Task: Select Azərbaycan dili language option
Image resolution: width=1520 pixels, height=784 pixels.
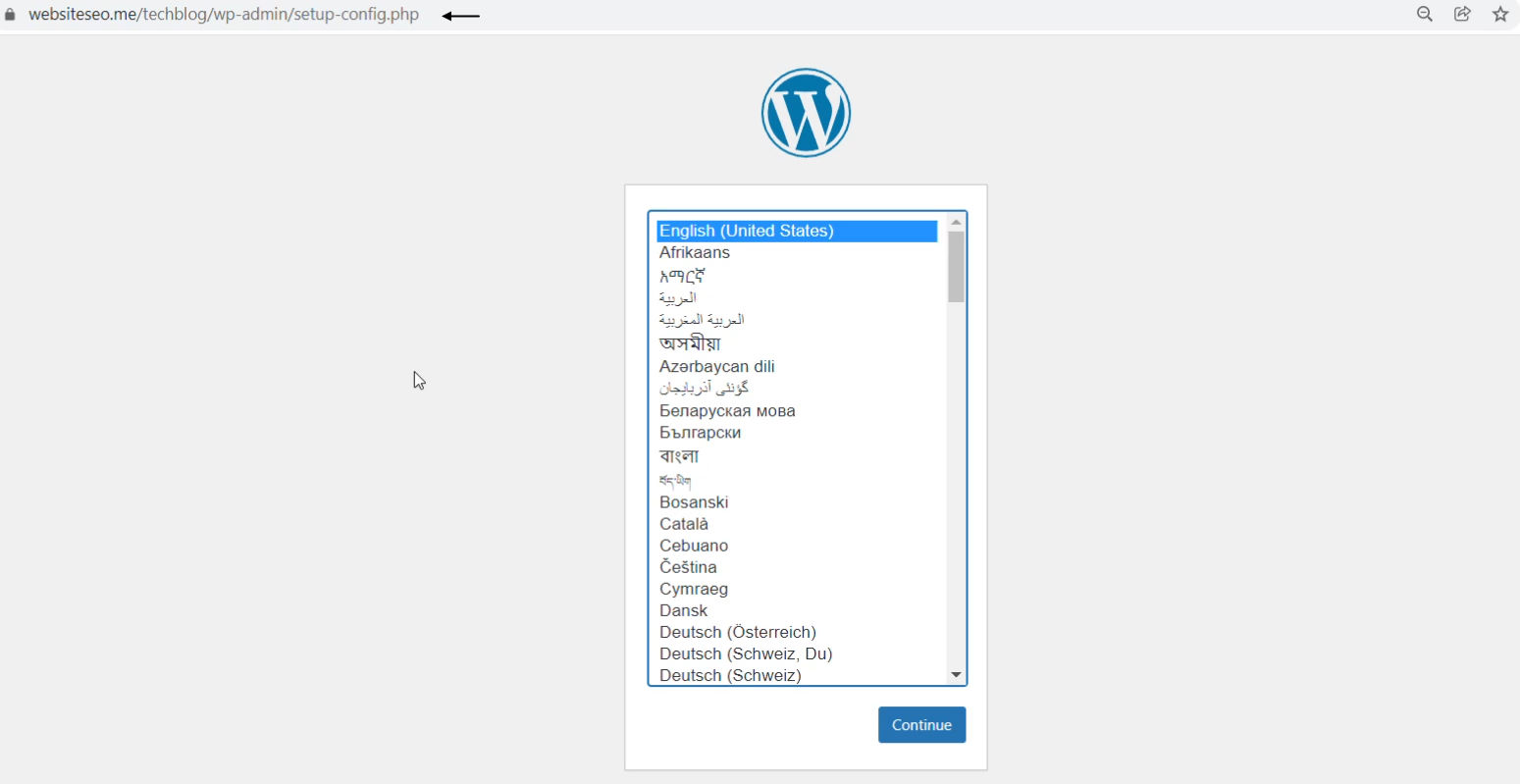Action: tap(797, 366)
